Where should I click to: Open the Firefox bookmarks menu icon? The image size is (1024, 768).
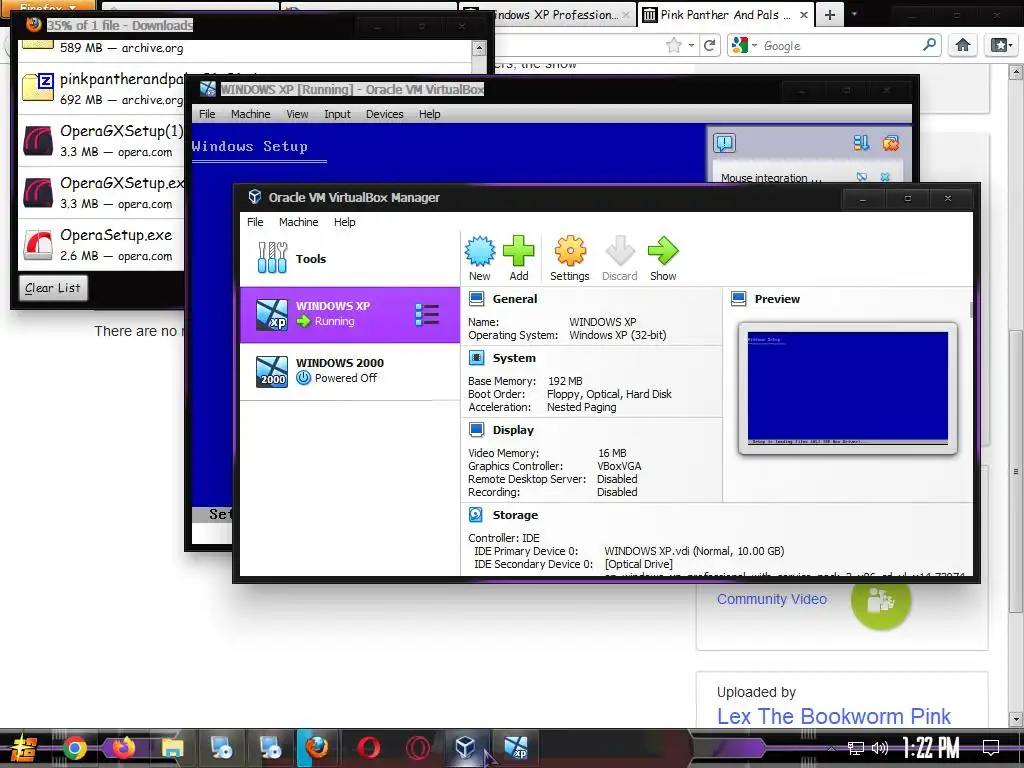coord(1000,45)
